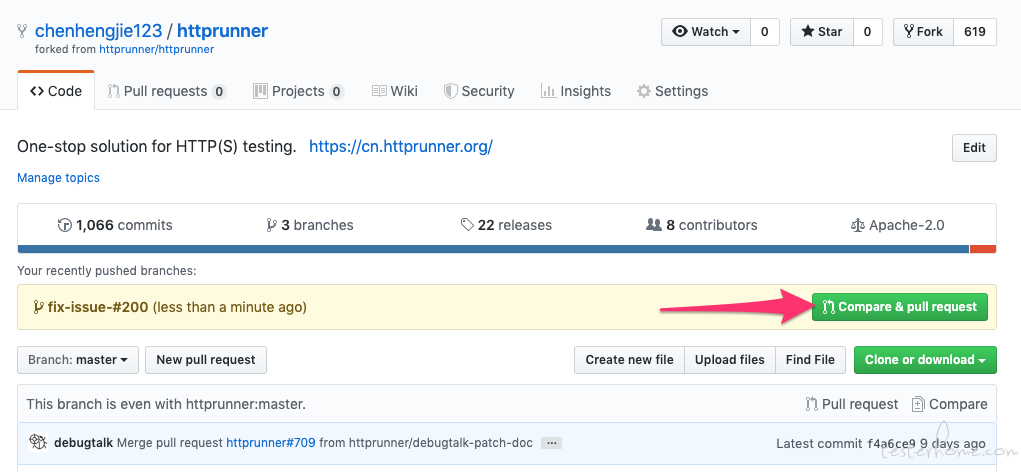The image size is (1021, 472).
Task: Open the 3 branches list
Action: (309, 225)
